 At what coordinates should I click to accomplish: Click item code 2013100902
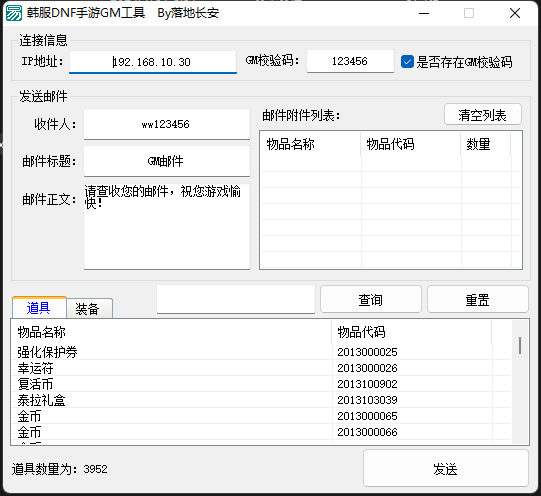367,384
